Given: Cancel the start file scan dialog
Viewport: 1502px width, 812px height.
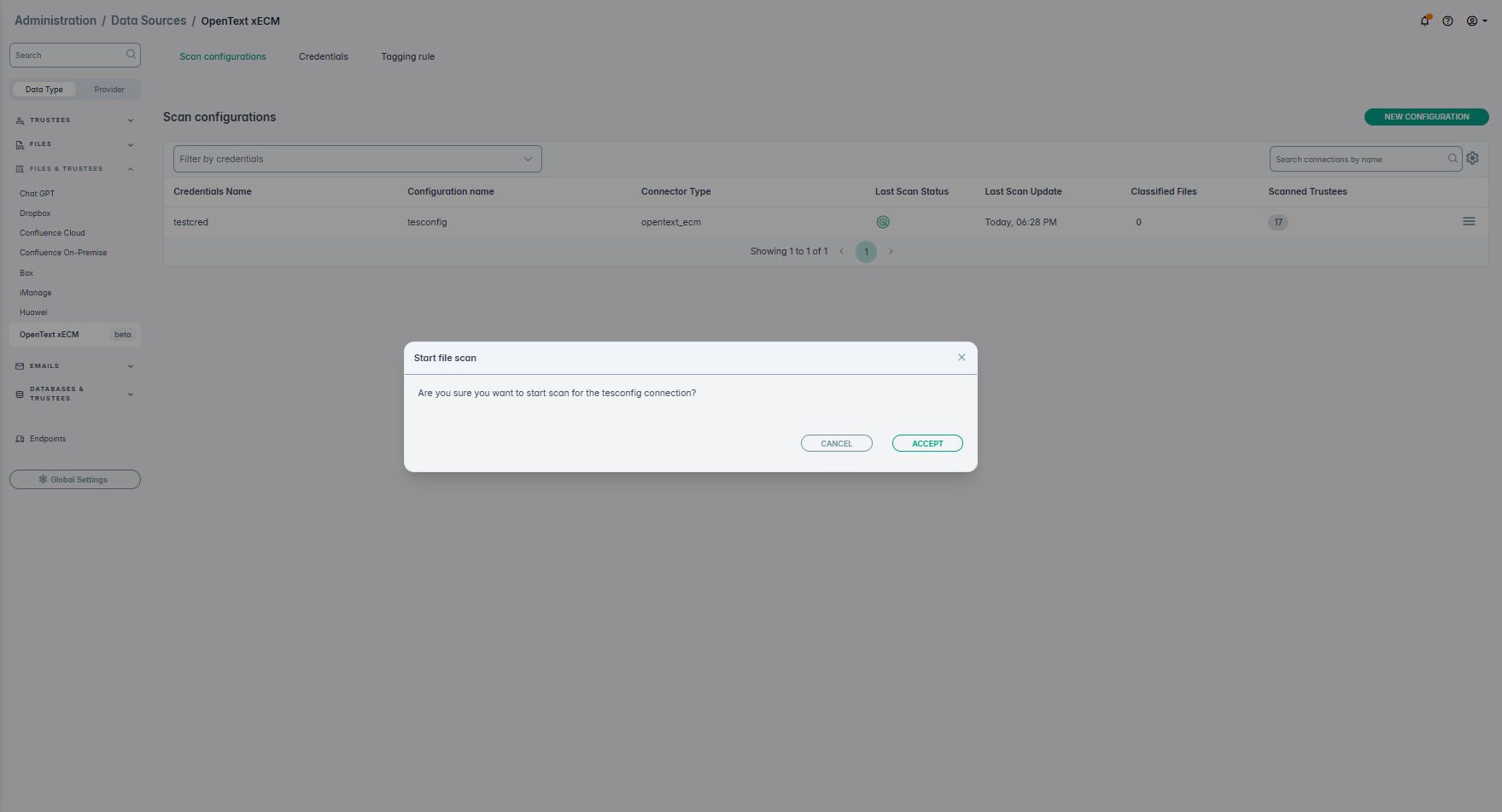Looking at the screenshot, I should pyautogui.click(x=836, y=443).
